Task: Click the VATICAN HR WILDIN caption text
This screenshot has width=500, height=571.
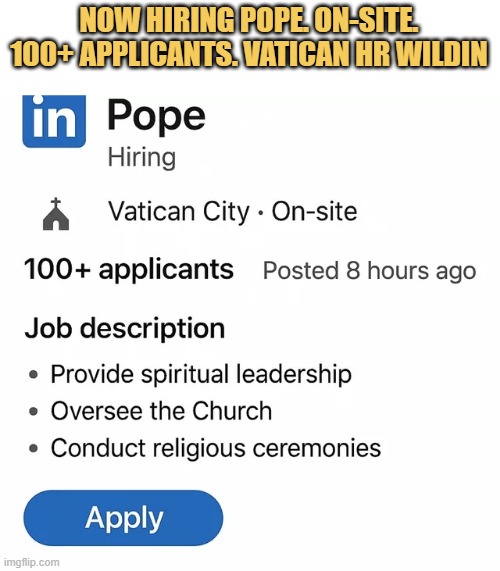Action: (364, 54)
